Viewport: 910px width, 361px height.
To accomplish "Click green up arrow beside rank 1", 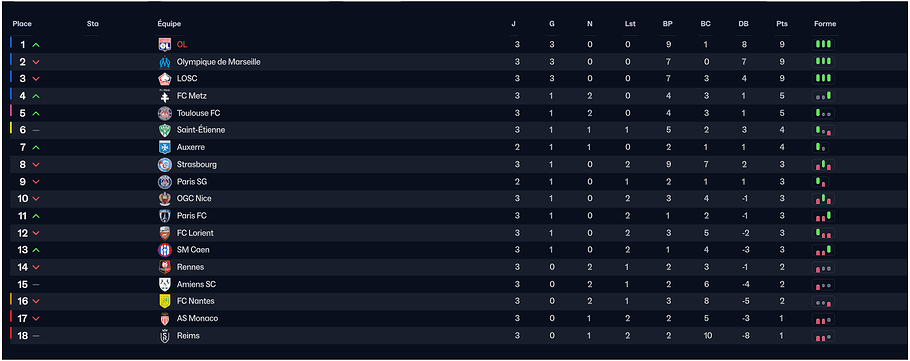I will click(36, 45).
